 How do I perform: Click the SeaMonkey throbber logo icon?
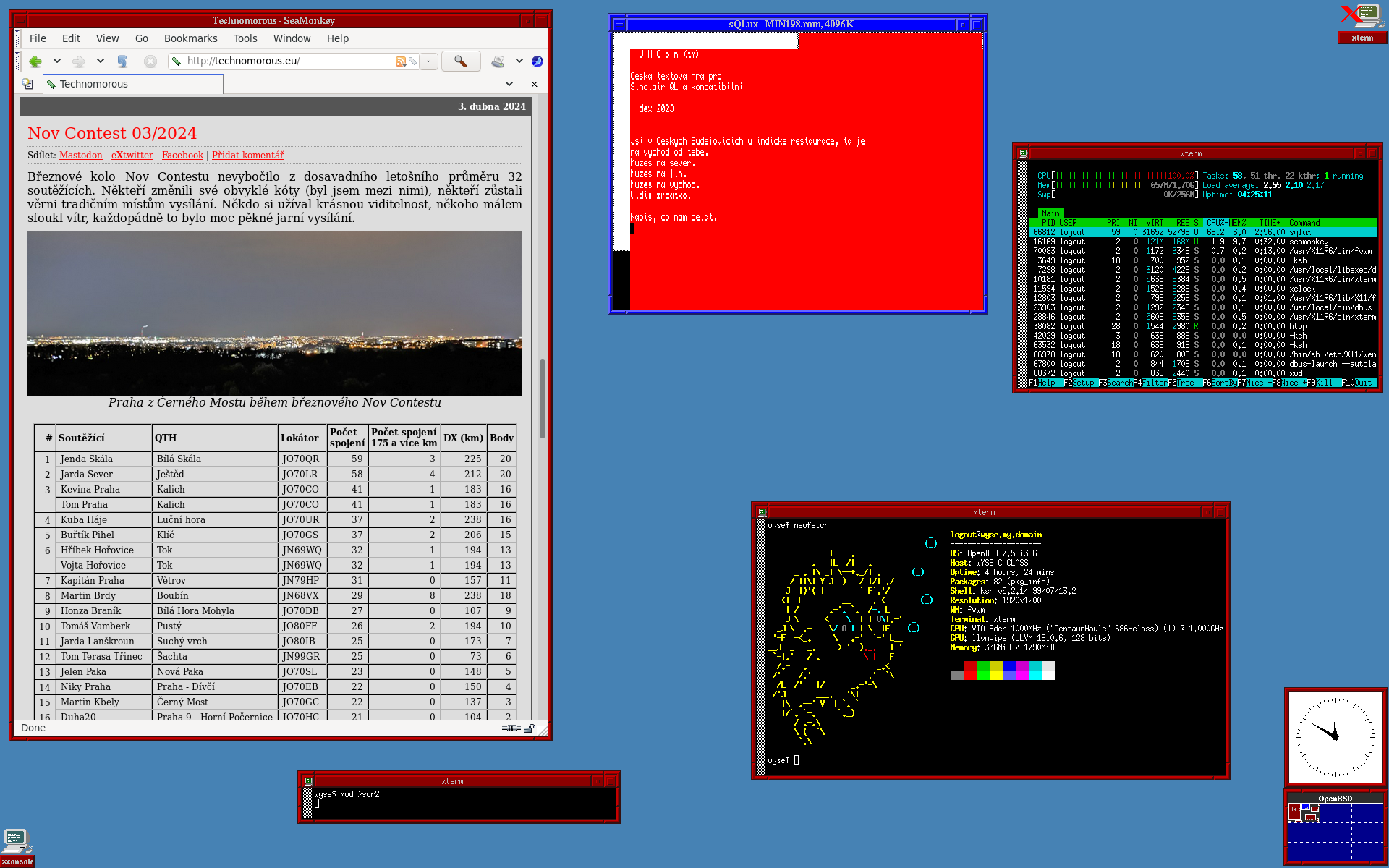point(537,61)
